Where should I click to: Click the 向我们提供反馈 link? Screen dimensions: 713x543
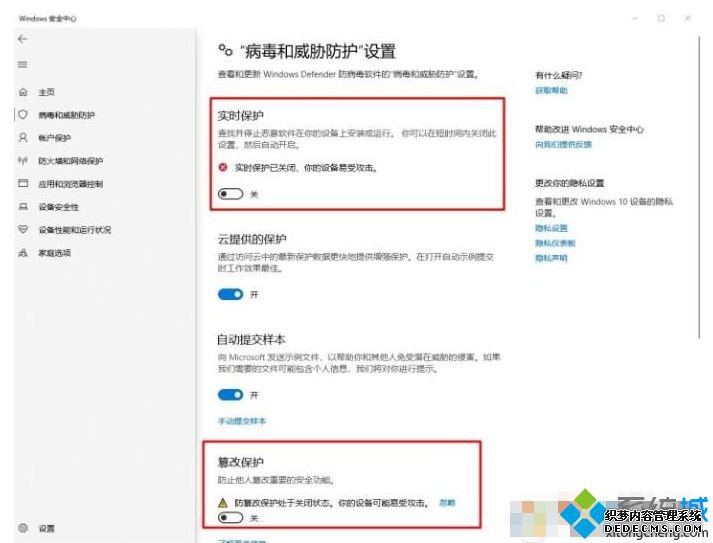tap(563, 145)
